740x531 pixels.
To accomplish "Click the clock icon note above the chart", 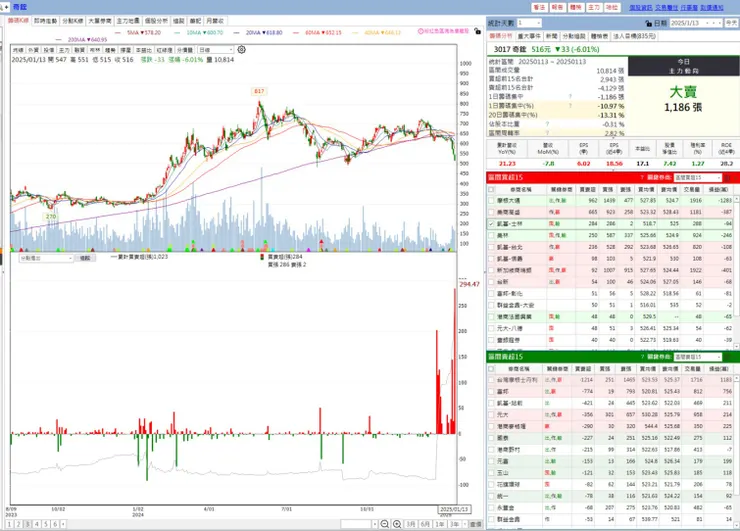I will coord(420,31).
